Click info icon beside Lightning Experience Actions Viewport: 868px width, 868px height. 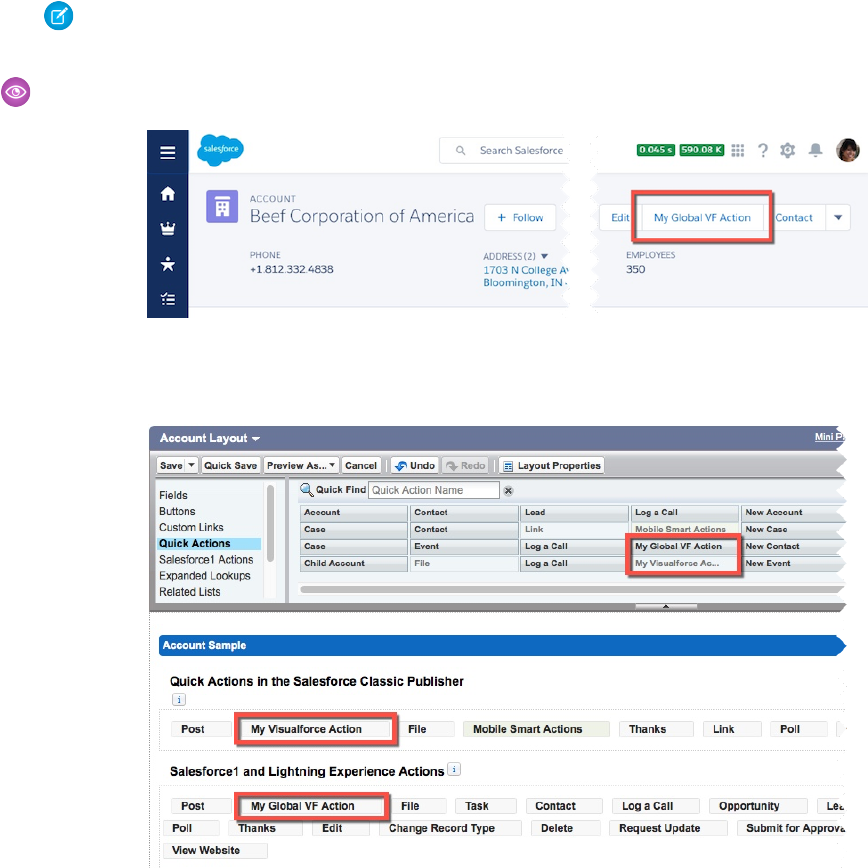(454, 769)
